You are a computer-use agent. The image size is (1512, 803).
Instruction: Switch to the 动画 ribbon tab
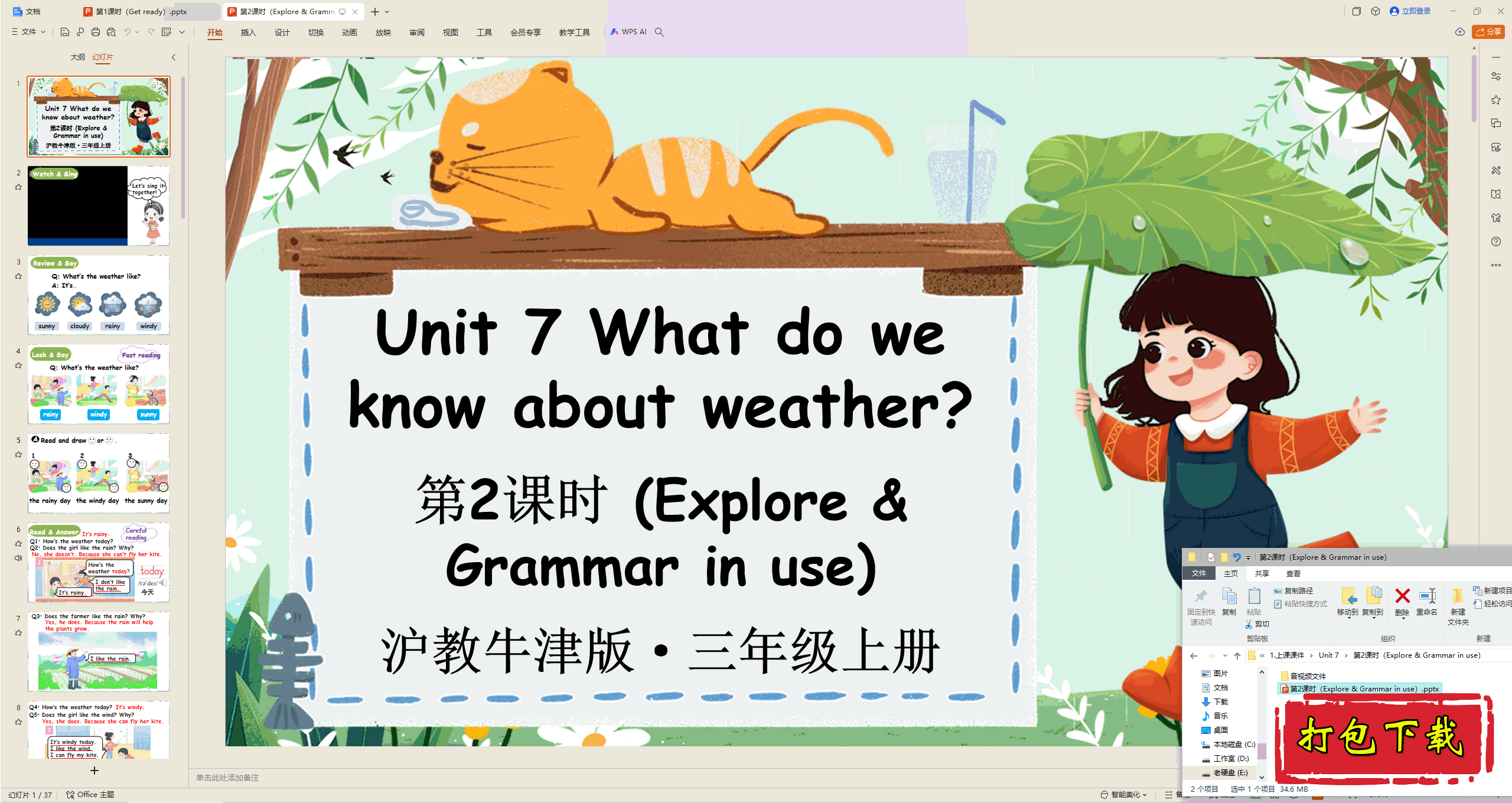[x=349, y=32]
